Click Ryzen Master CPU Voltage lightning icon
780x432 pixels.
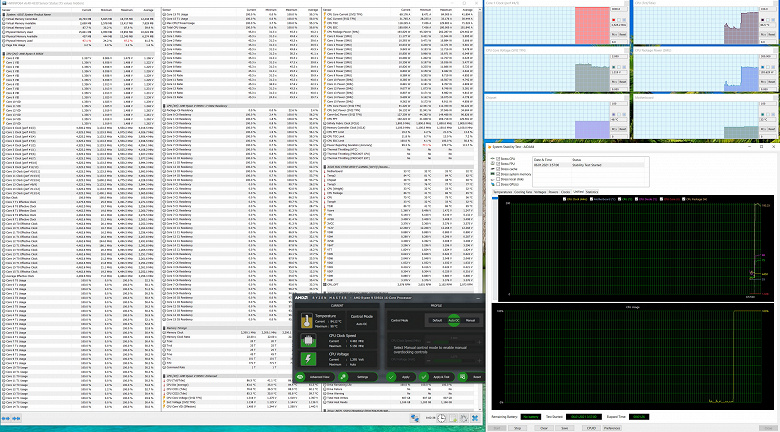[308, 359]
